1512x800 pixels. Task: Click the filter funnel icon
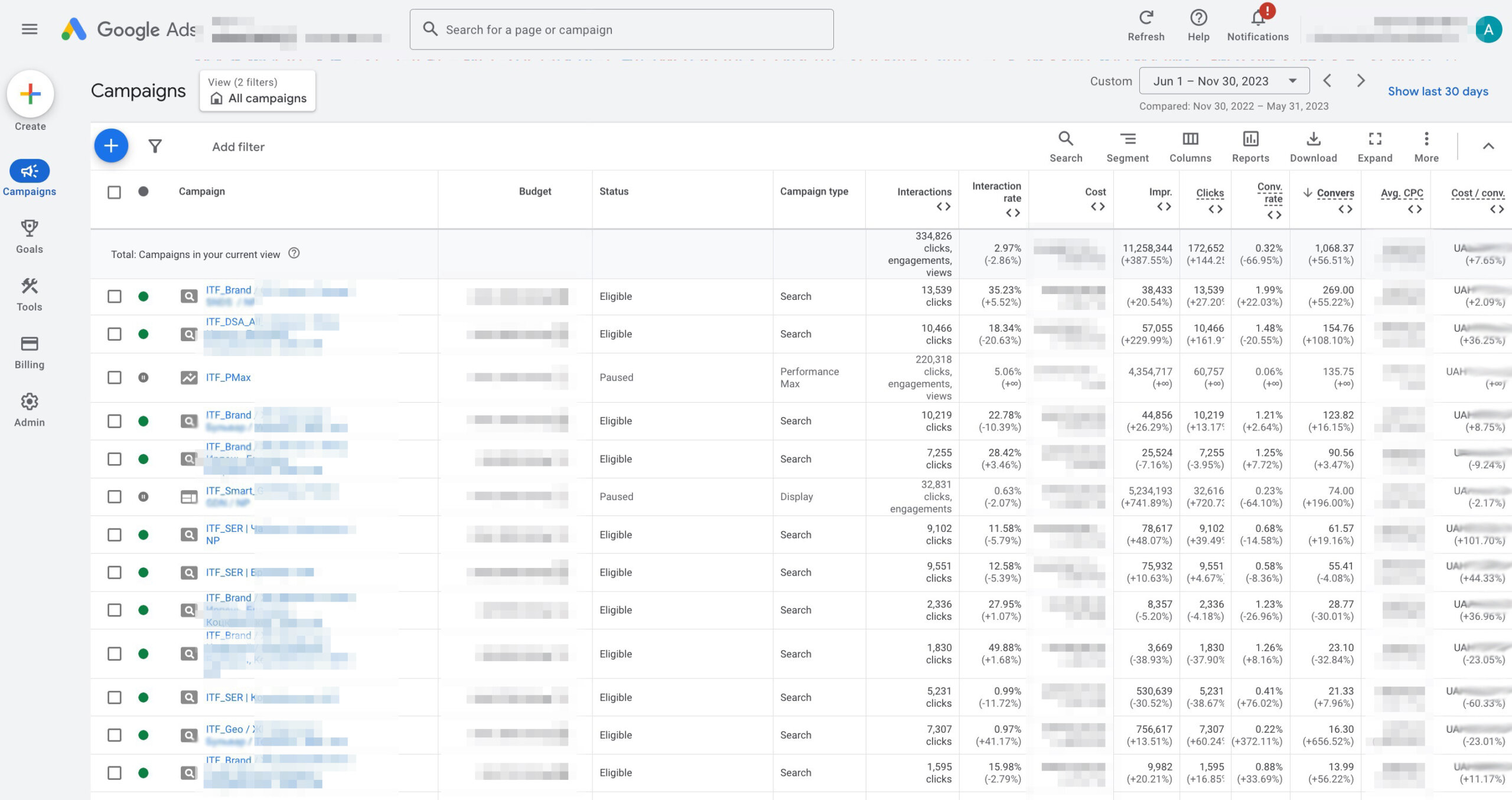tap(155, 146)
